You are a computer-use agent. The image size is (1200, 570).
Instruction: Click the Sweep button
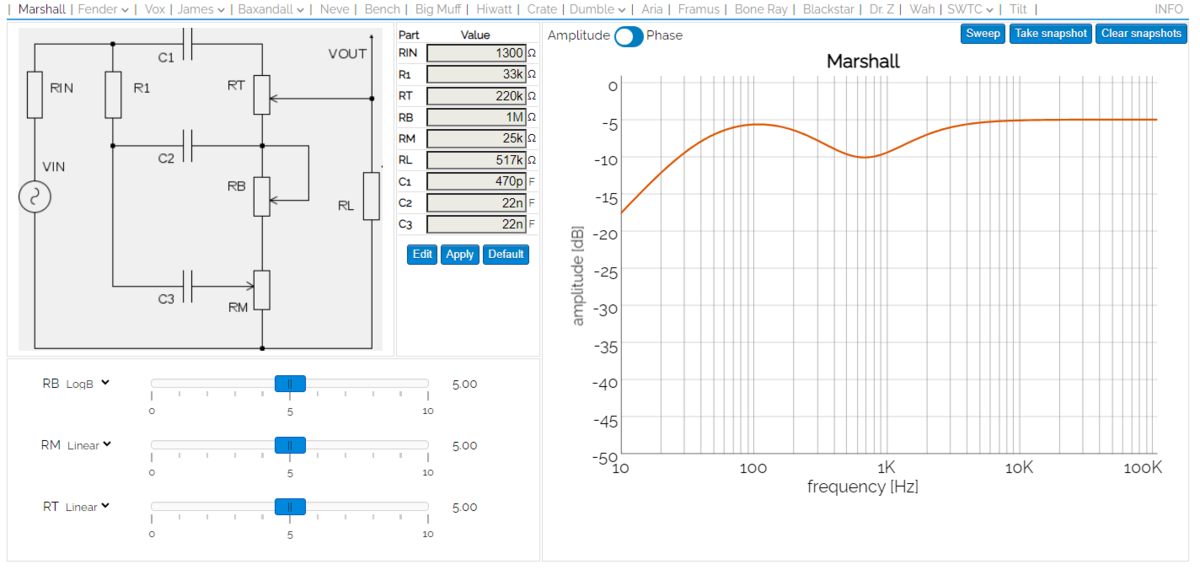tap(983, 33)
